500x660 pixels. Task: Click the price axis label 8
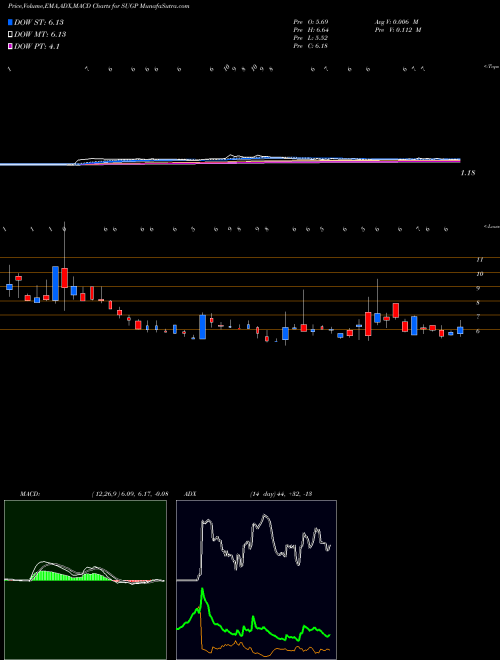478,303
